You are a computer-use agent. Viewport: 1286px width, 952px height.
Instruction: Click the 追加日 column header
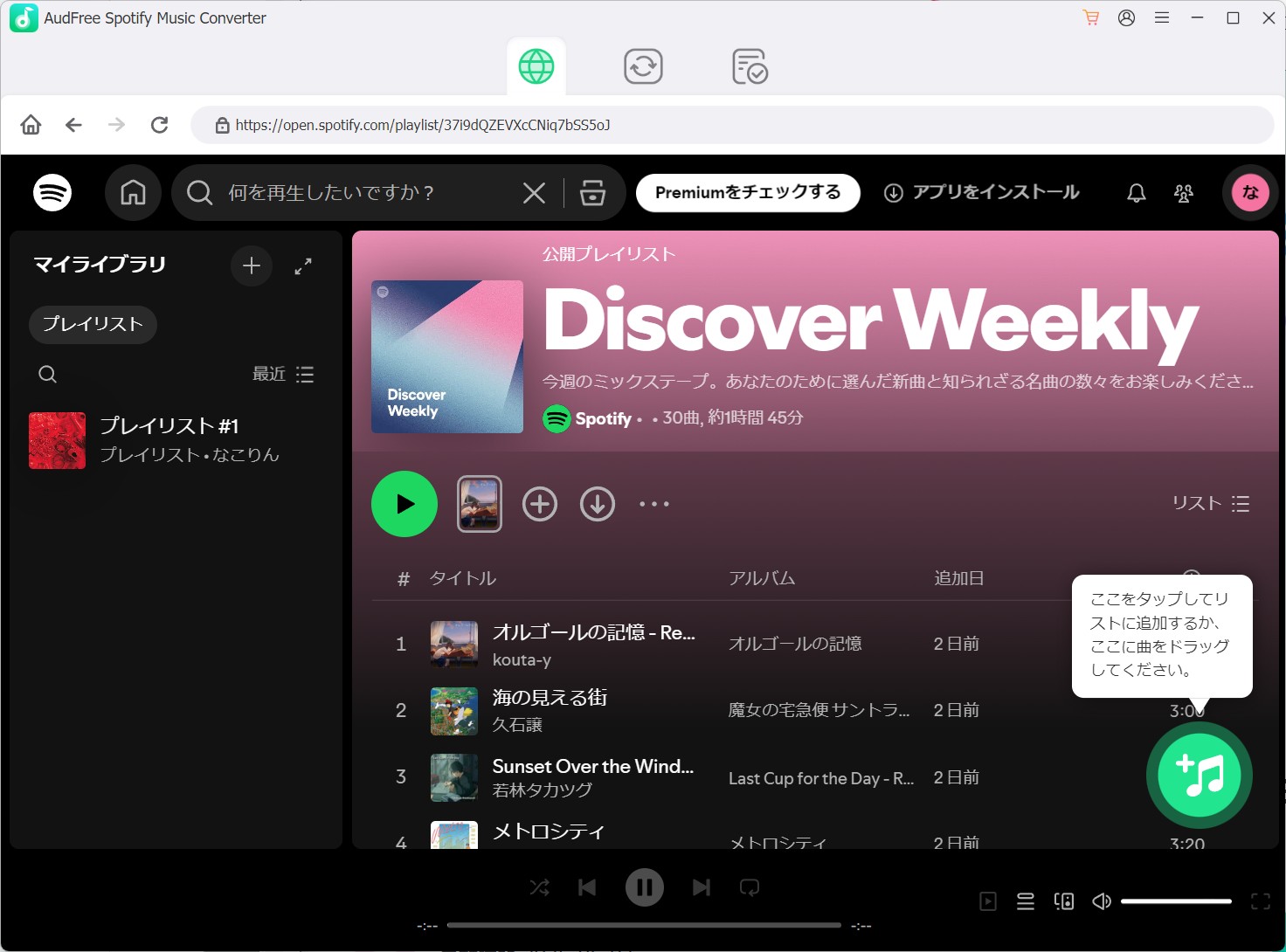point(958,578)
